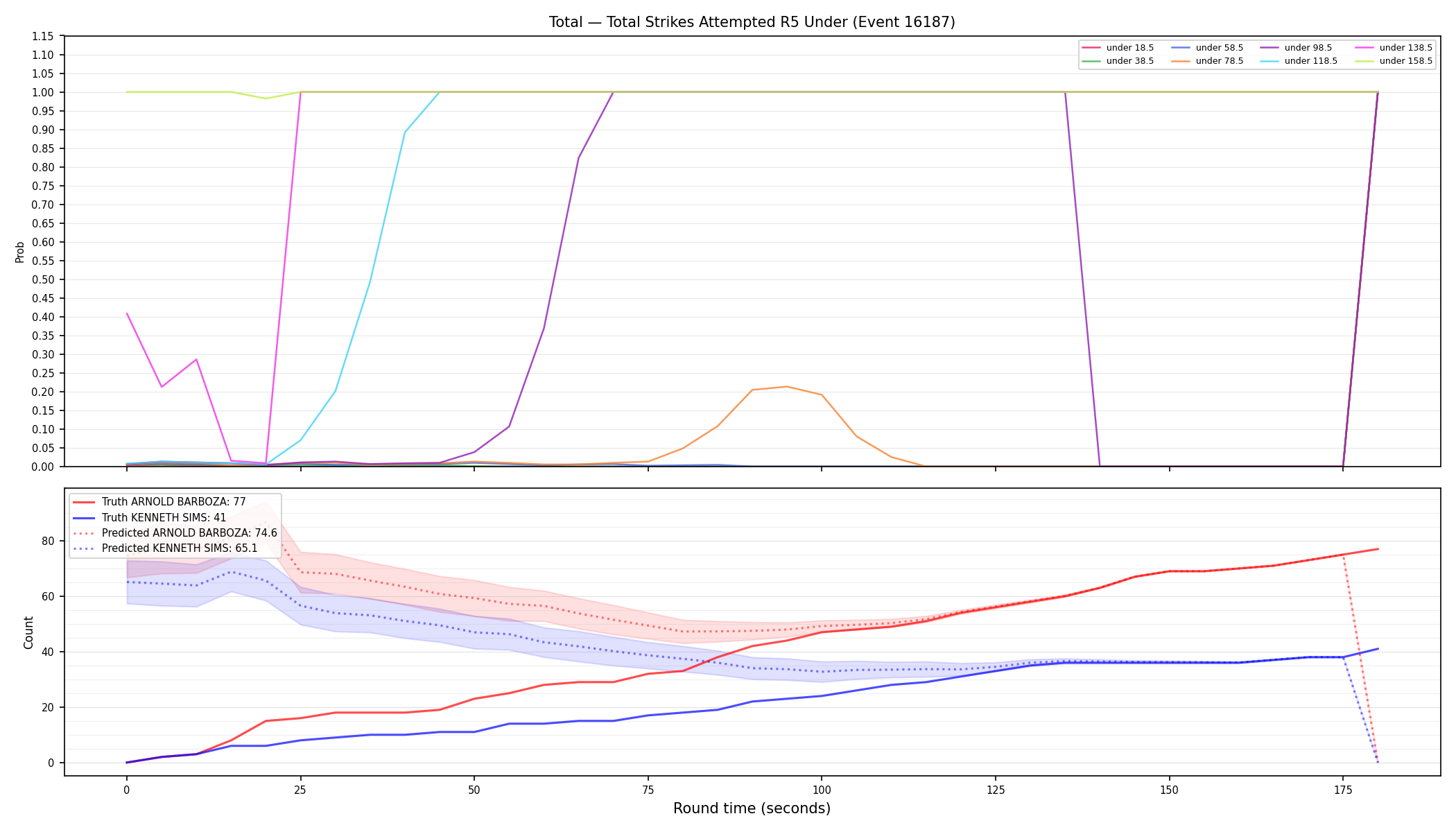Image resolution: width=1456 pixels, height=832 pixels.
Task: Select the 75 tick on round time axis
Action: pyautogui.click(x=648, y=790)
